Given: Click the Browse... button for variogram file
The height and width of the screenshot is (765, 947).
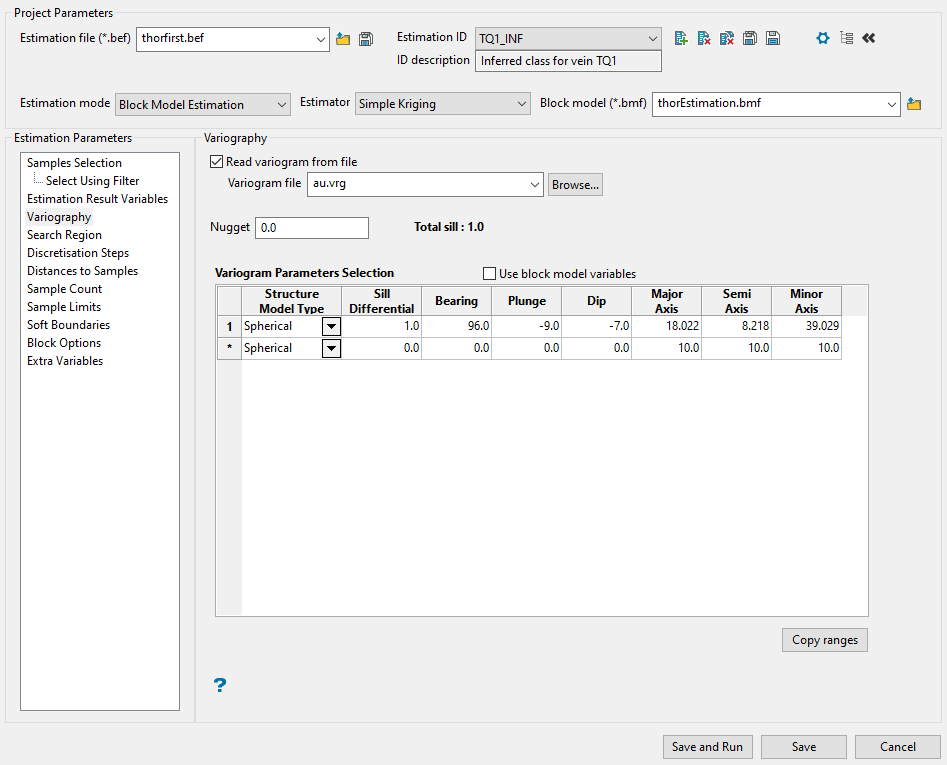Looking at the screenshot, I should pyautogui.click(x=575, y=185).
